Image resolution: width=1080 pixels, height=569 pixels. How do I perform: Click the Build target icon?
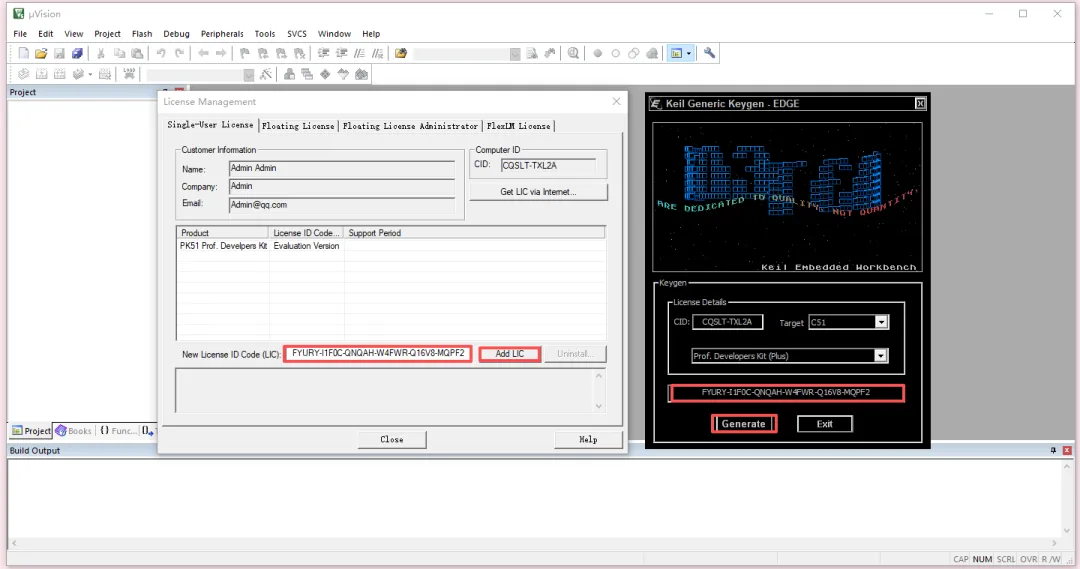point(41,74)
